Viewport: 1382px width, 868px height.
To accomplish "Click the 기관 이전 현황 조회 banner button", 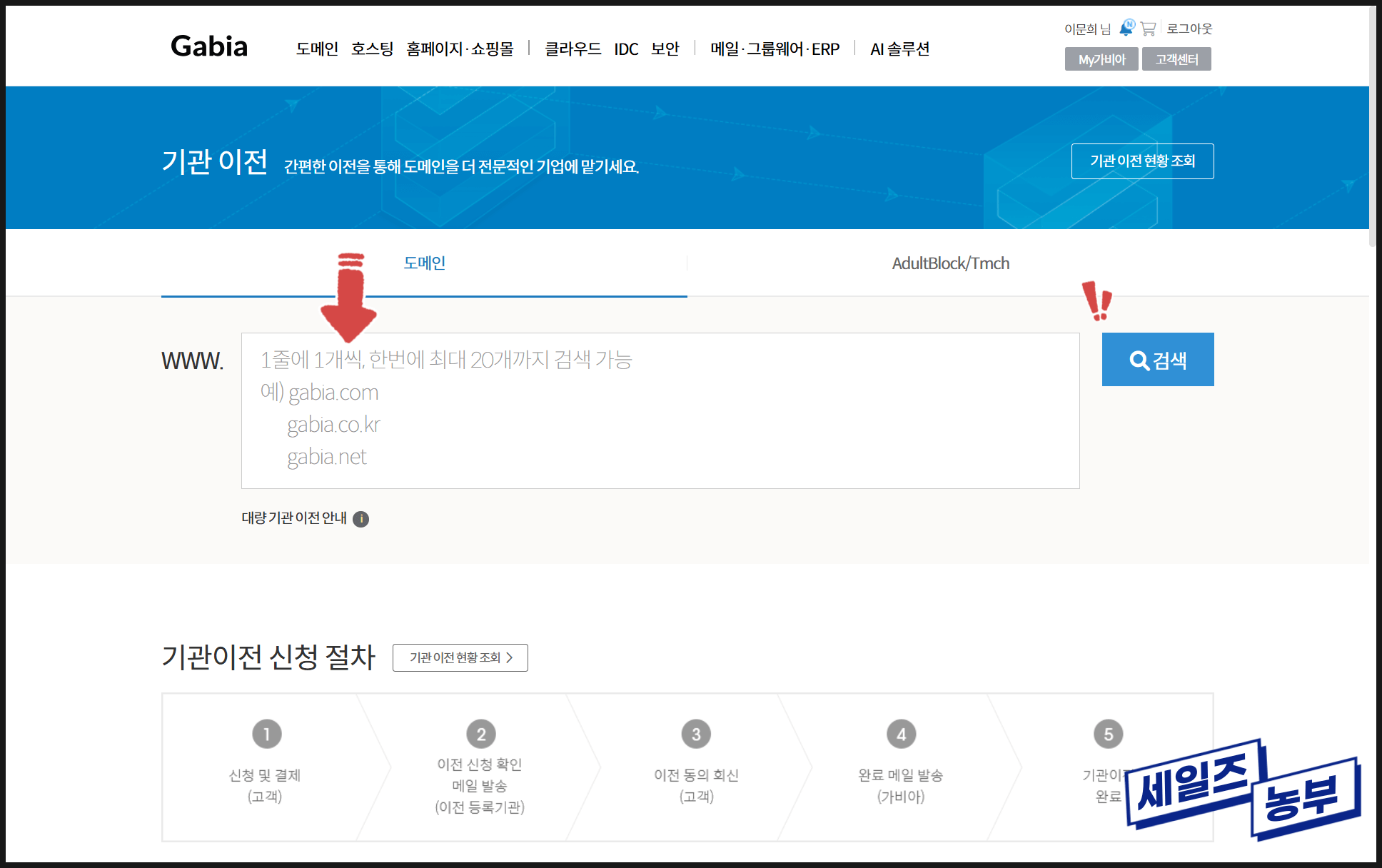I will 1142,161.
